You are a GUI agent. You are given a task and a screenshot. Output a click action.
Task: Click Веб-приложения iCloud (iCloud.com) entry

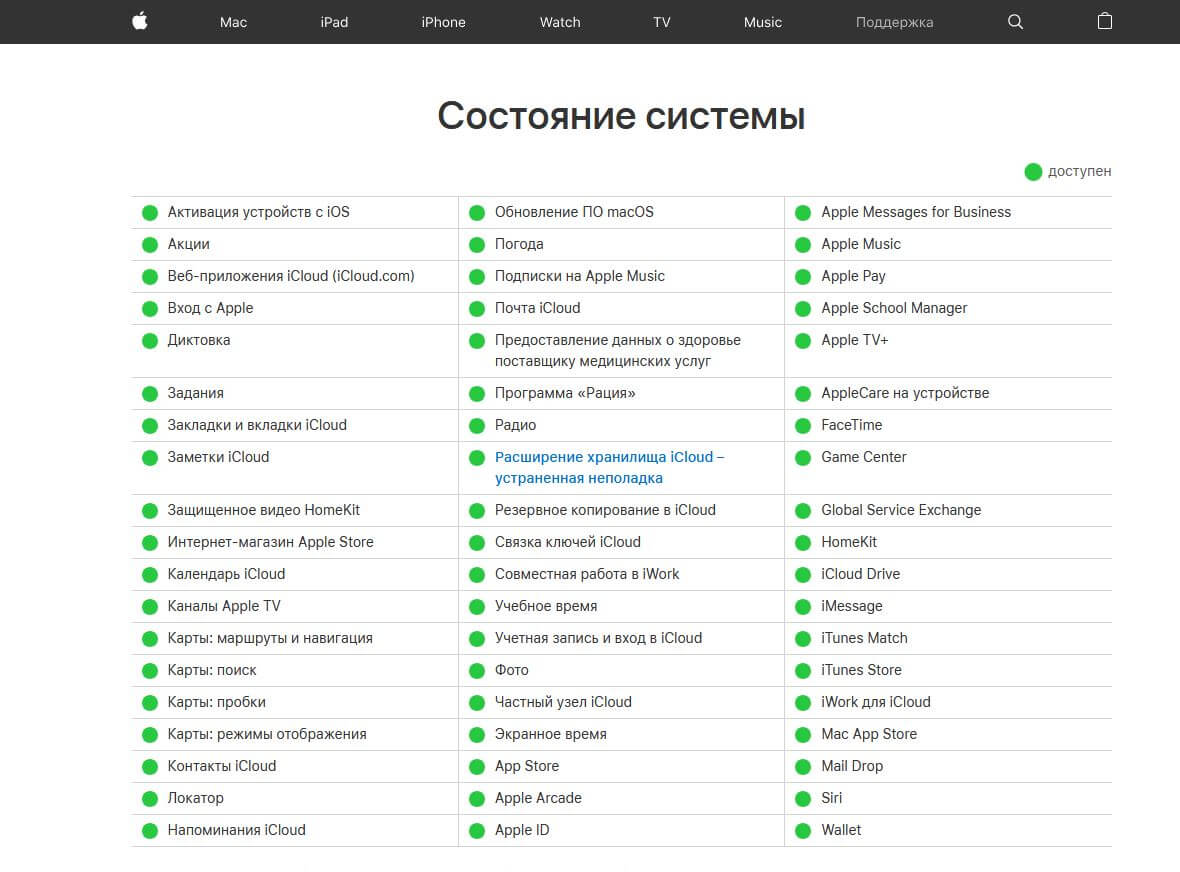pyautogui.click(x=290, y=276)
